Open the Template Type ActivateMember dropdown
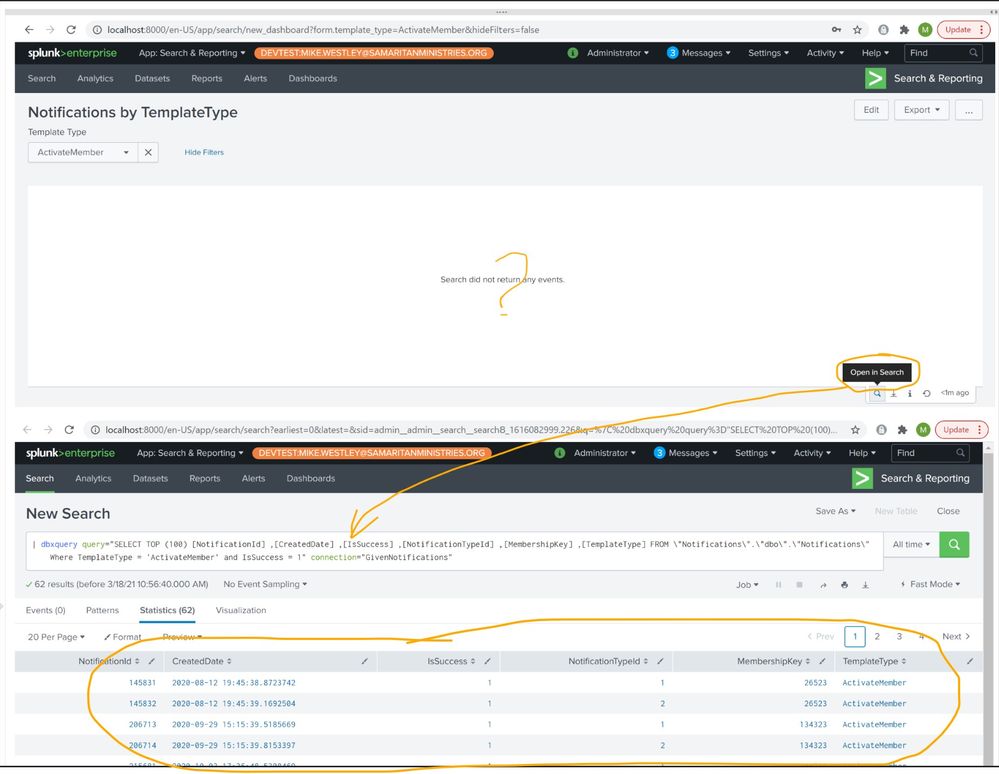Image resolution: width=999 pixels, height=774 pixels. (83, 153)
